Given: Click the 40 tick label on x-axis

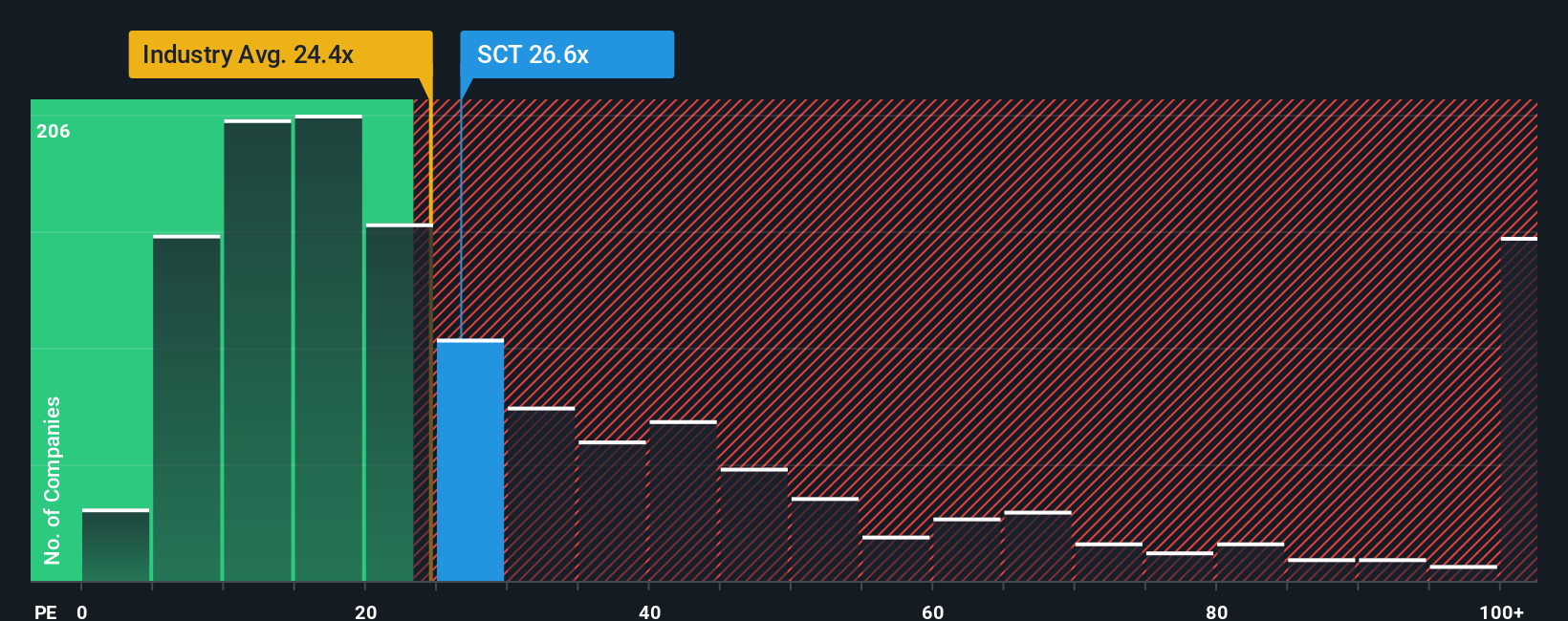Looking at the screenshot, I should (x=649, y=611).
